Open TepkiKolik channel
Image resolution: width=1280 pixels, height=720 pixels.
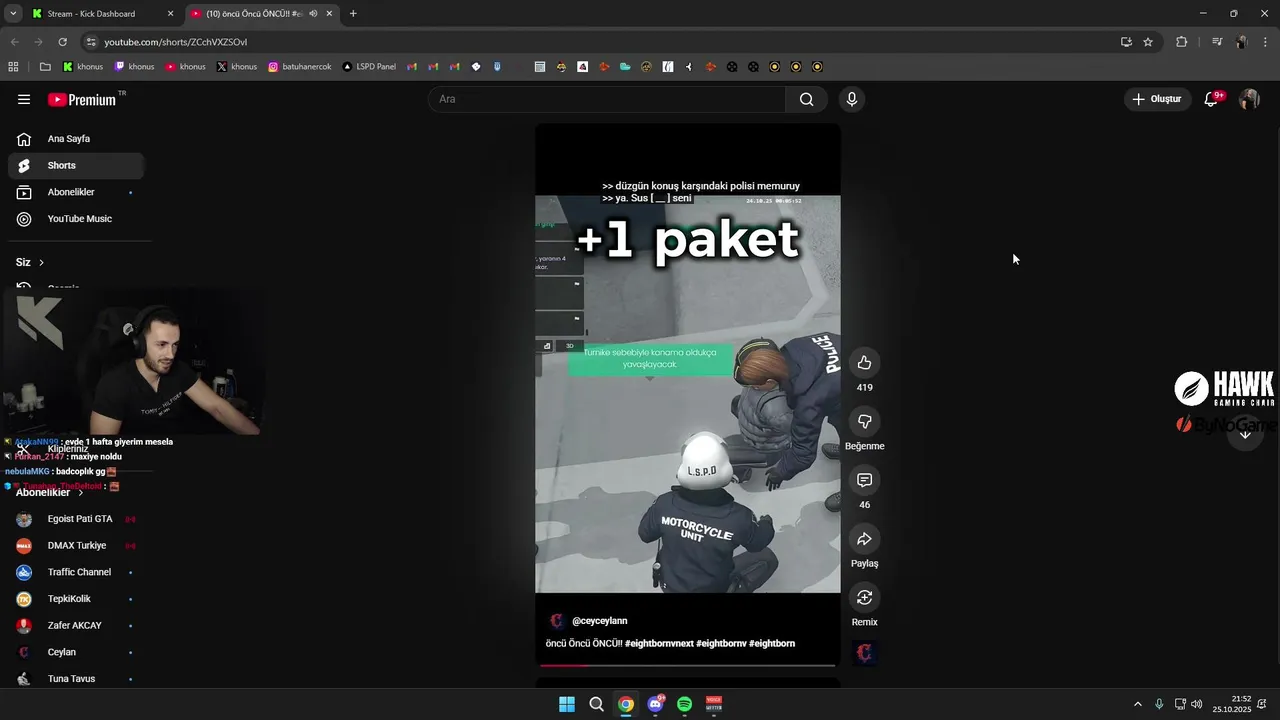[x=77, y=599]
